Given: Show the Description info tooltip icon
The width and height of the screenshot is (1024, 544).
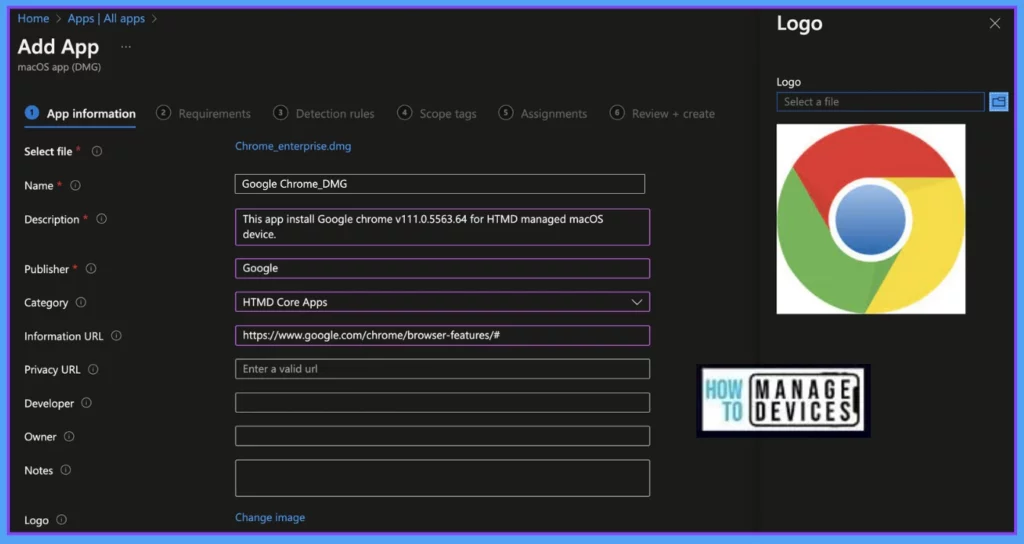Looking at the screenshot, I should (x=101, y=219).
